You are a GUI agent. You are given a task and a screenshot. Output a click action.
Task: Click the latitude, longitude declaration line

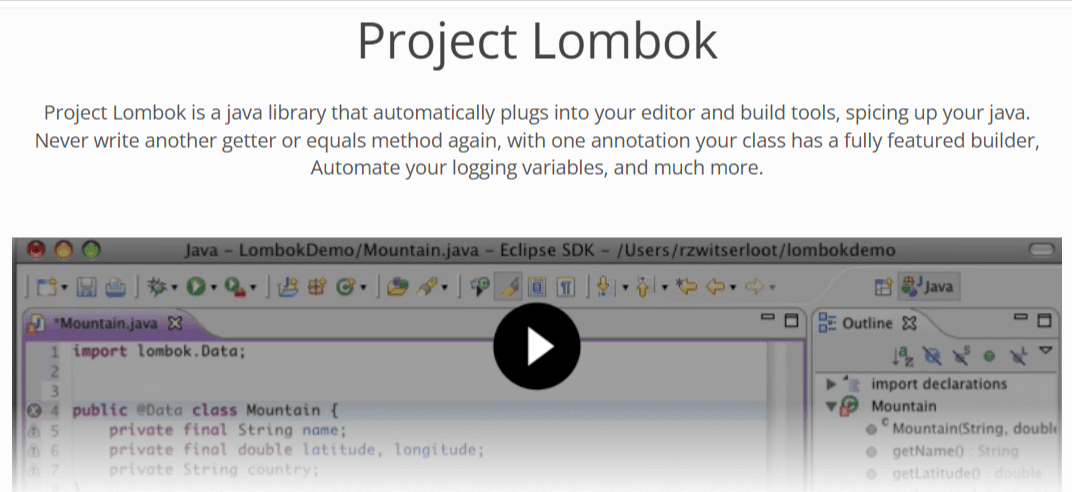(x=296, y=450)
